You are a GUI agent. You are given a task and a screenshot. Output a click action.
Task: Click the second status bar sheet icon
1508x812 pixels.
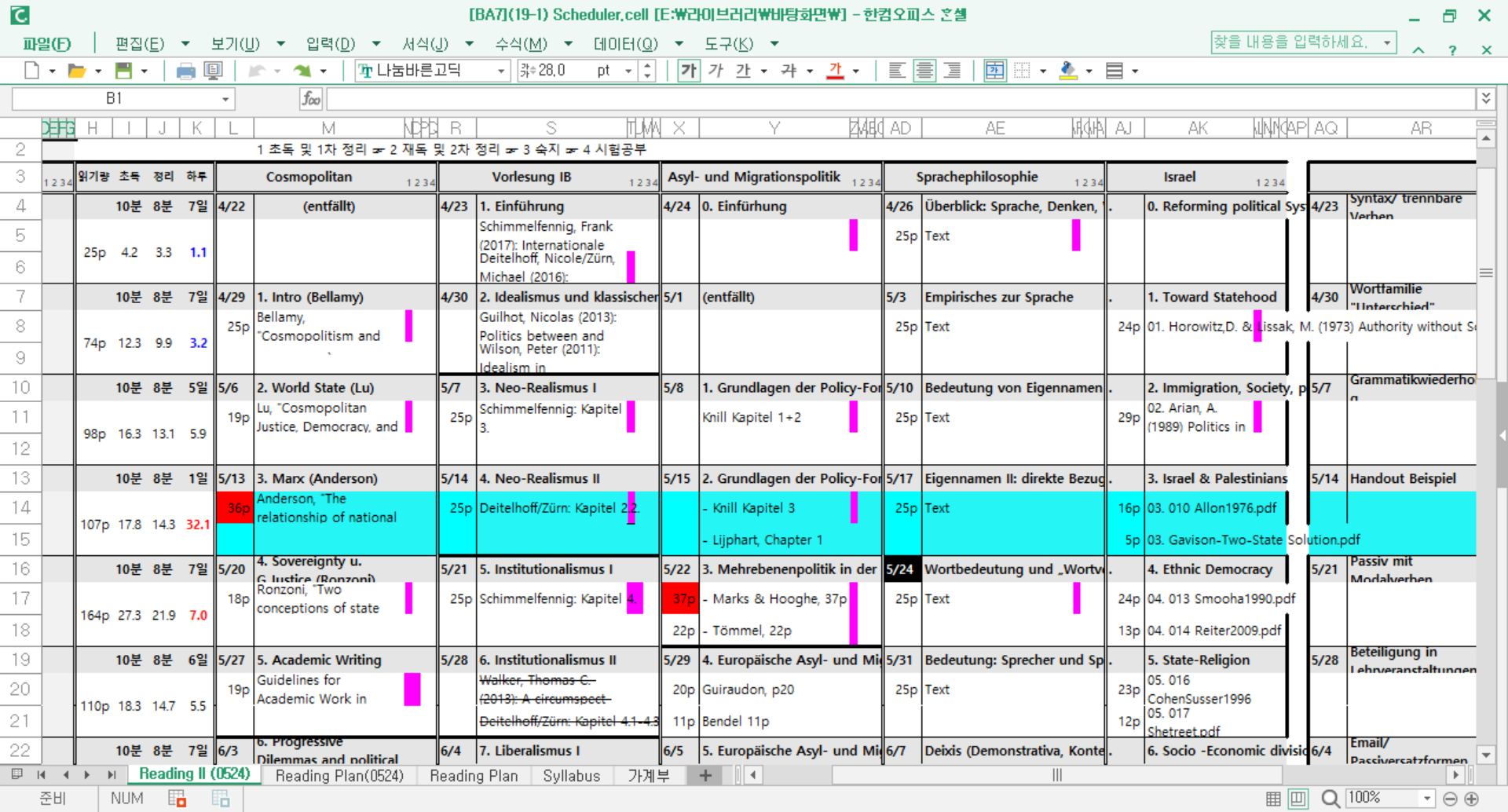221,799
